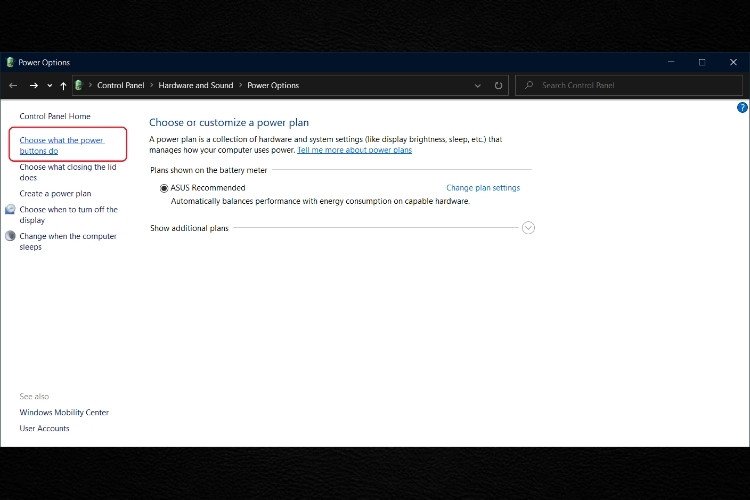Screen dimensions: 750x500
Task: Open the recent locations dropdown arrow
Action: click(x=49, y=86)
